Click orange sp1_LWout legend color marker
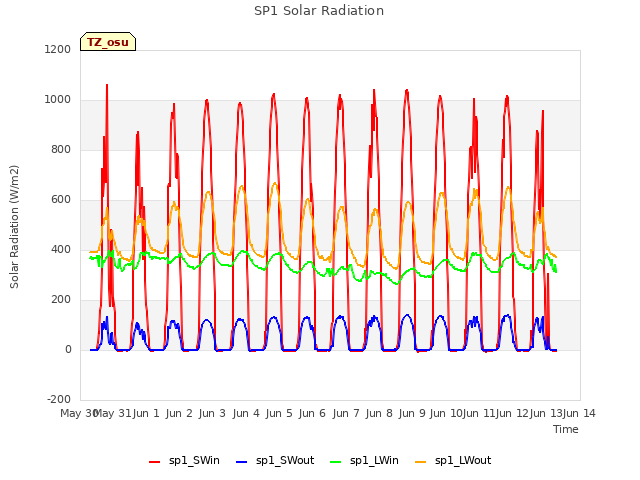 pyautogui.click(x=420, y=462)
